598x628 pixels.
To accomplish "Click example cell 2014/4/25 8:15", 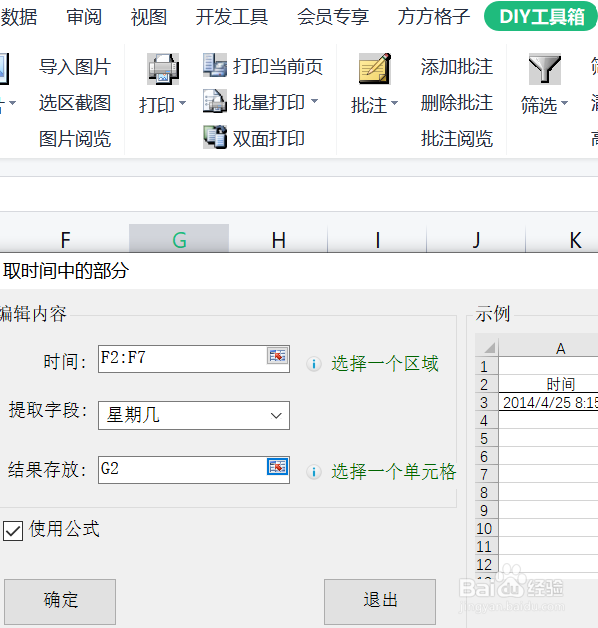I will click(549, 402).
